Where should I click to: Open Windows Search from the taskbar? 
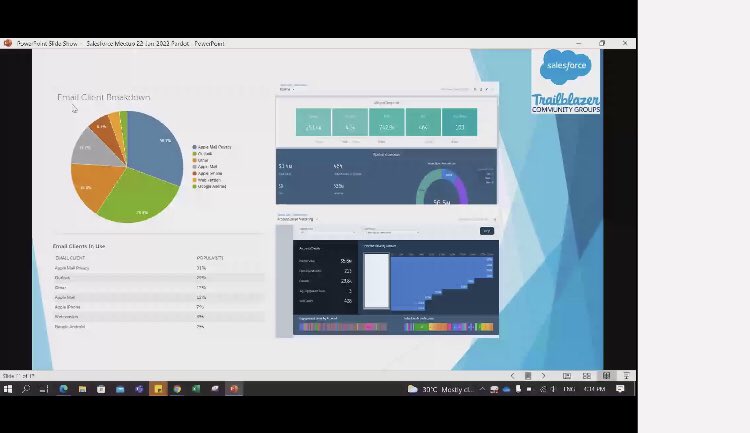(26, 389)
